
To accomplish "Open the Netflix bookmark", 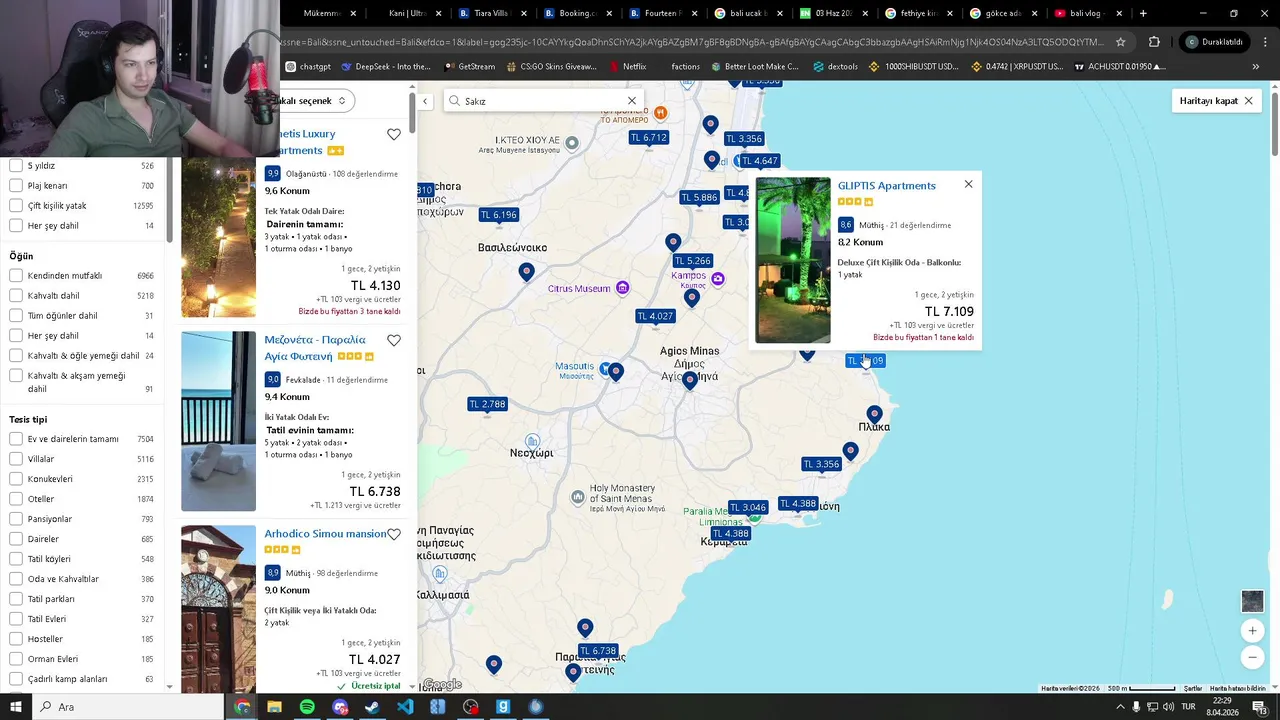I will coord(627,67).
